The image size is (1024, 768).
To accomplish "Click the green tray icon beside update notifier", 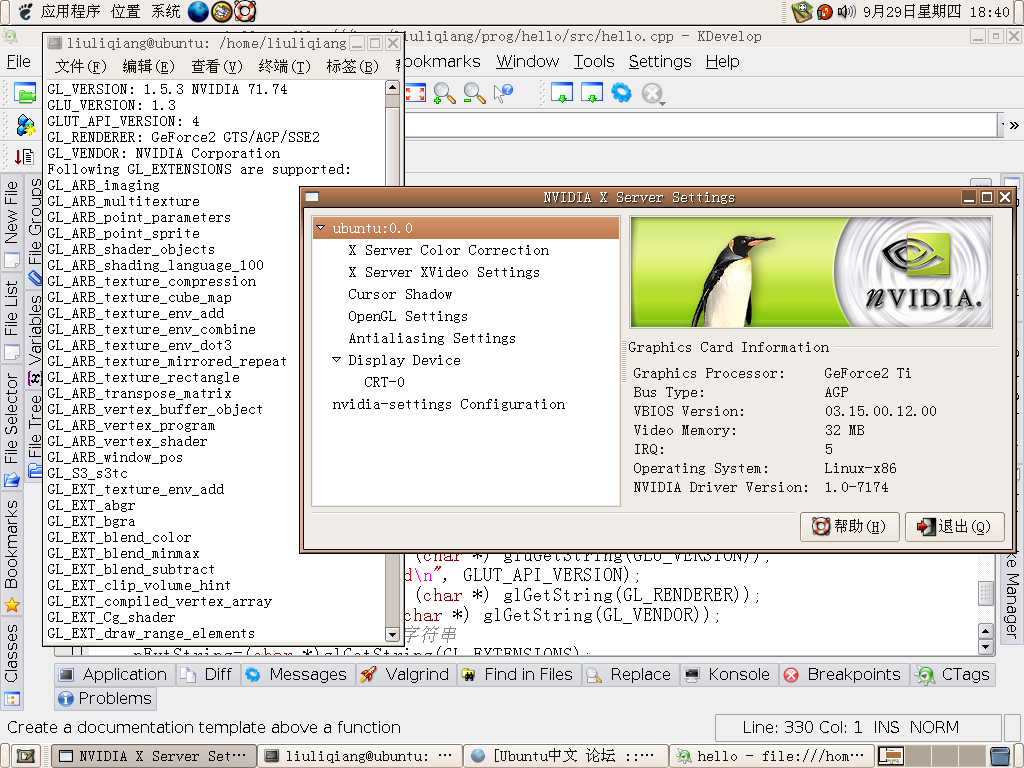I will tap(801, 11).
